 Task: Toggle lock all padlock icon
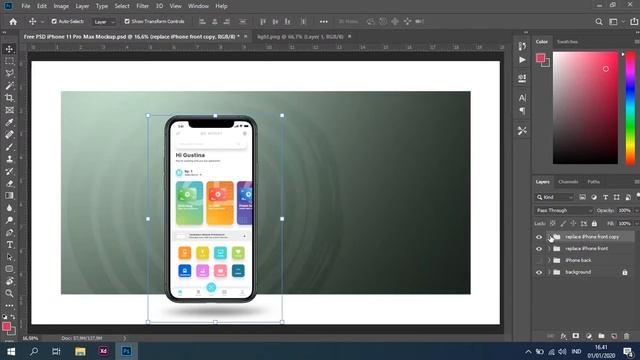point(594,224)
